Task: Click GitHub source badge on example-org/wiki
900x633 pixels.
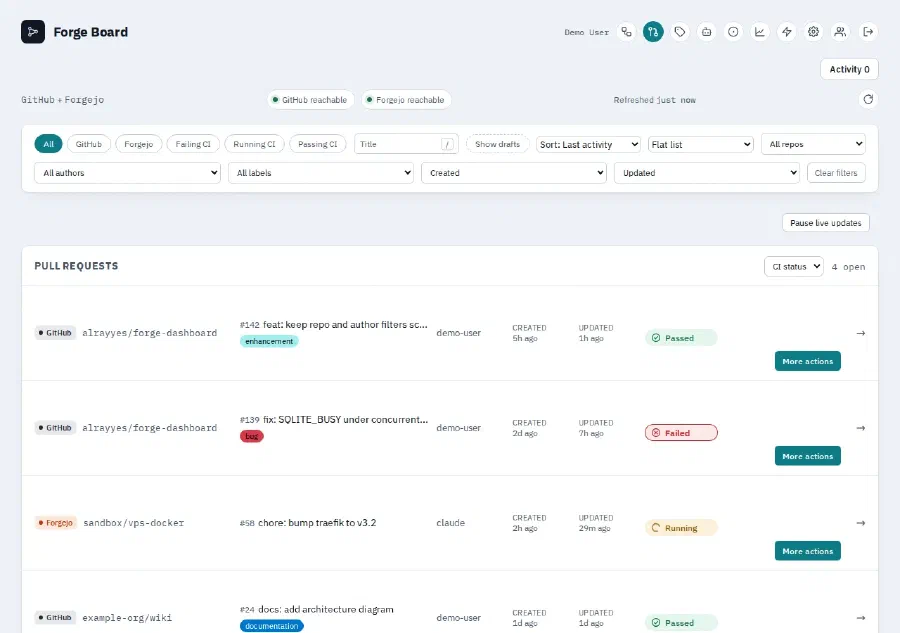Action: point(55,618)
